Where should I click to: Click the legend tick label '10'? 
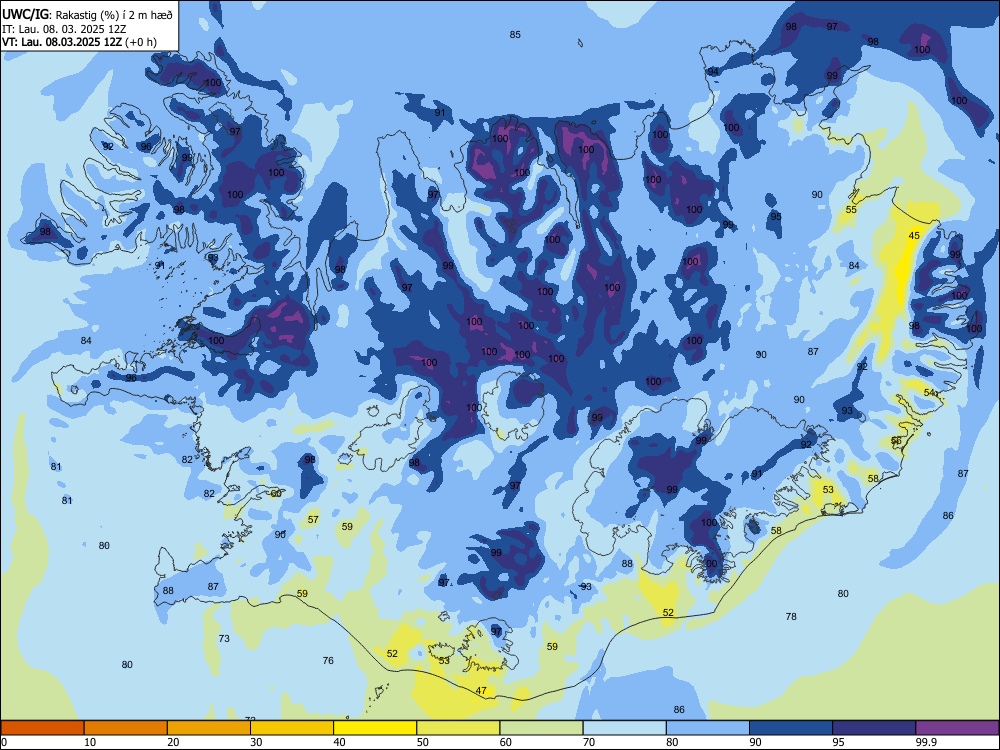click(90, 742)
